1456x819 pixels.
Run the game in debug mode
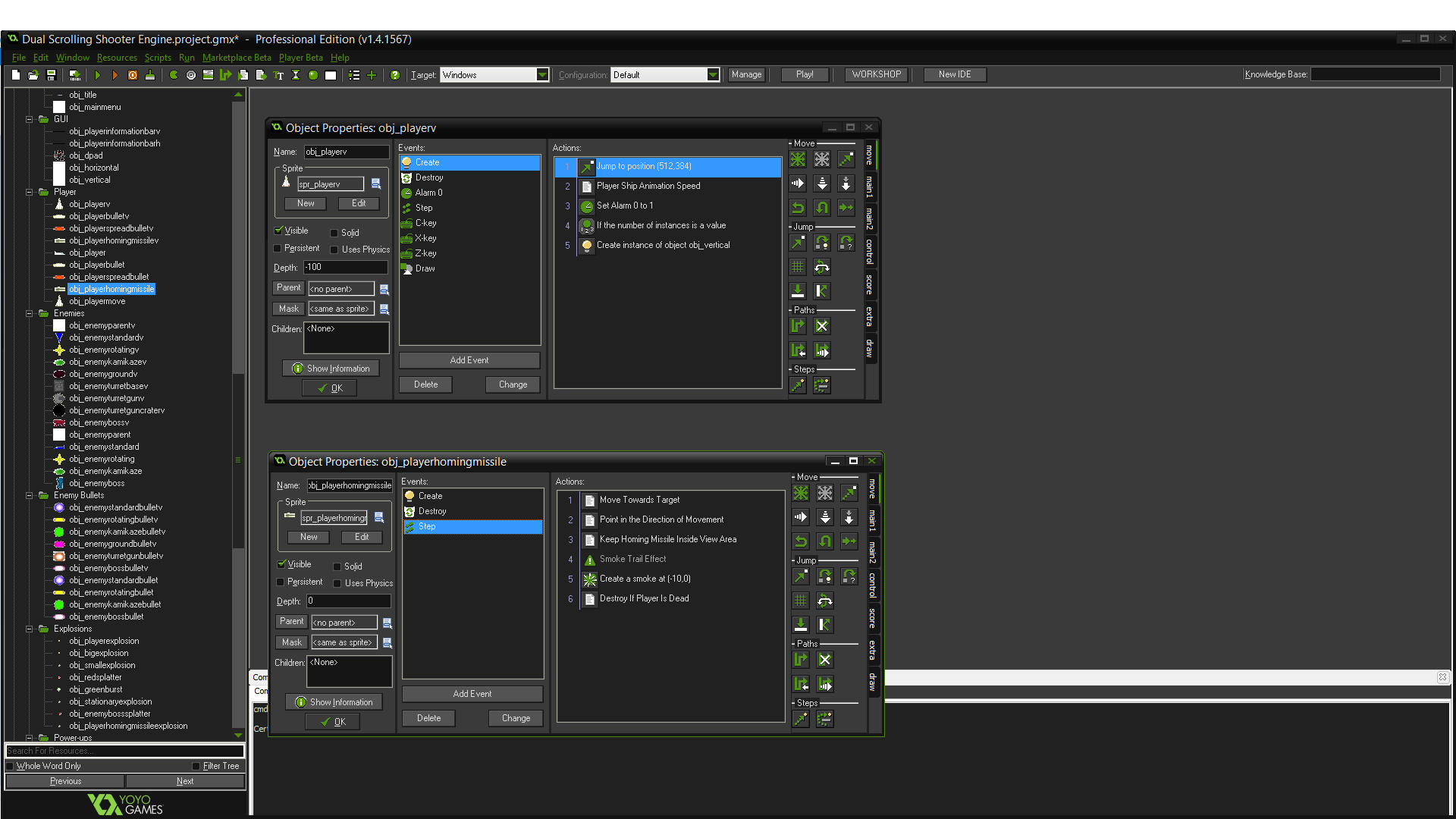click(x=115, y=74)
